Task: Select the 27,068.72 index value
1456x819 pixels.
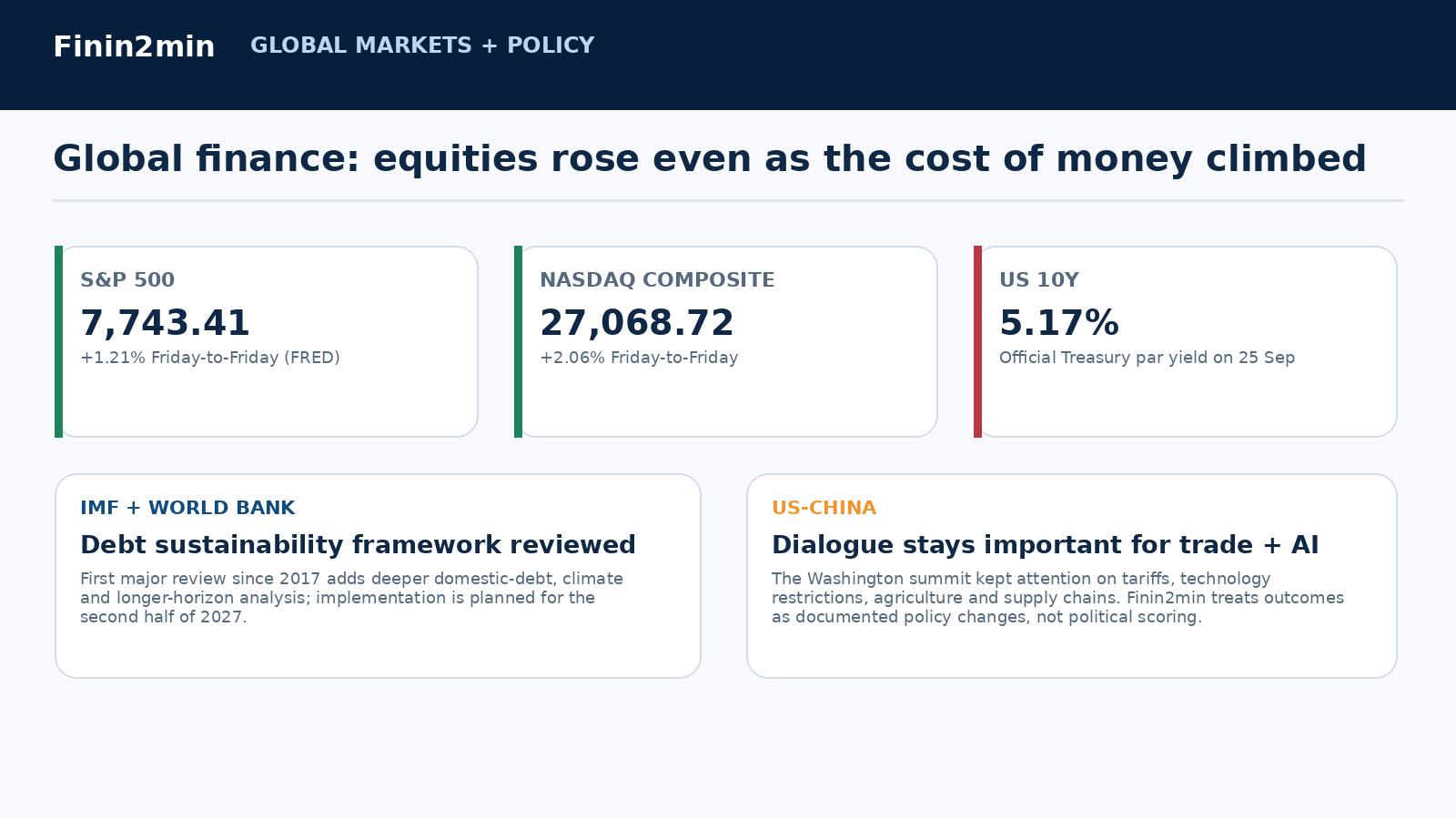Action: click(x=637, y=323)
